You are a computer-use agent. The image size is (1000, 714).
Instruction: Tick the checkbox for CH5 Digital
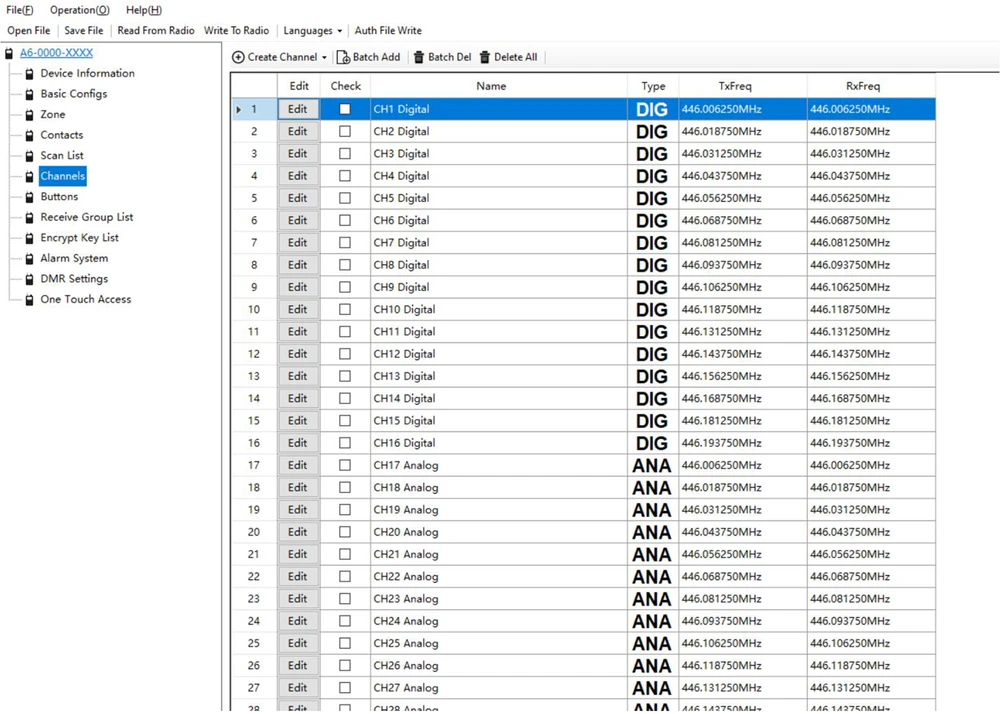point(345,198)
